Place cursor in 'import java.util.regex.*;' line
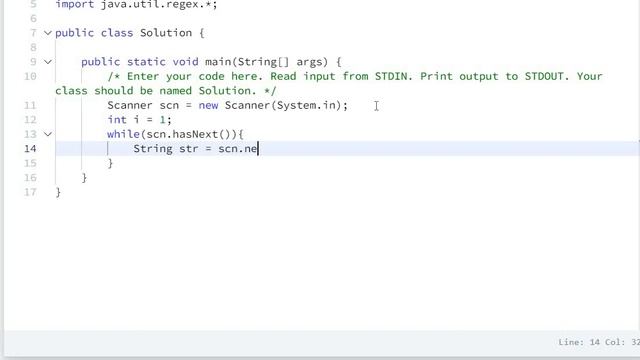Image resolution: width=640 pixels, height=360 pixels. pyautogui.click(x=136, y=4)
